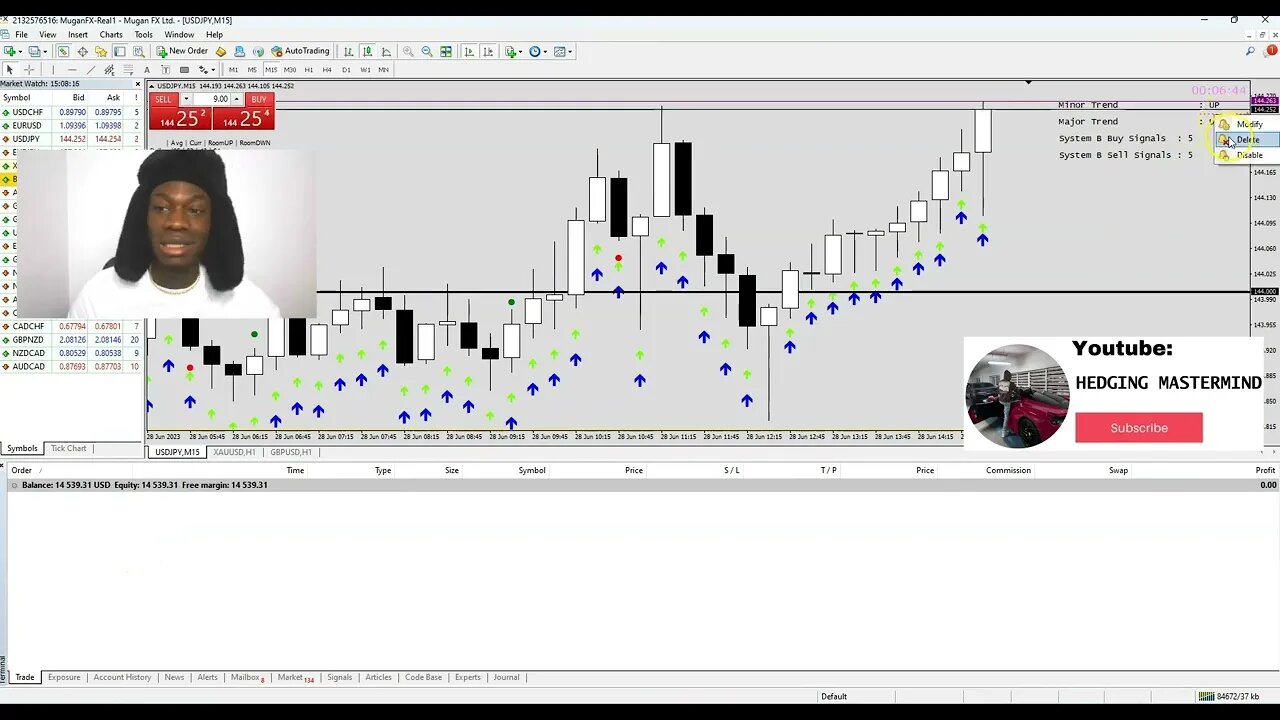The width and height of the screenshot is (1280, 720).
Task: Toggle the Market Watch panel icon
Action: tap(63, 51)
